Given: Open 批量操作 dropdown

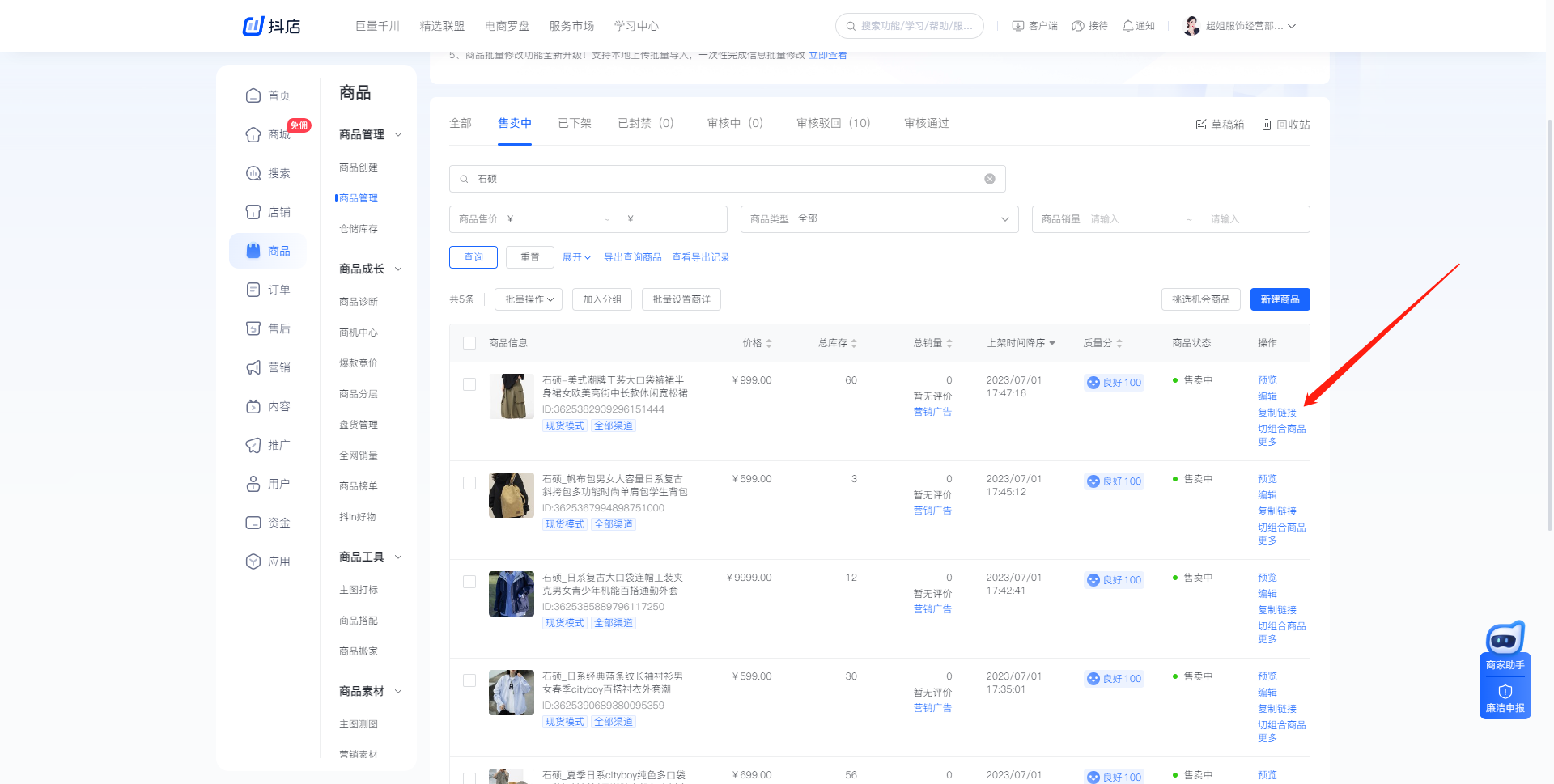Looking at the screenshot, I should tap(529, 299).
